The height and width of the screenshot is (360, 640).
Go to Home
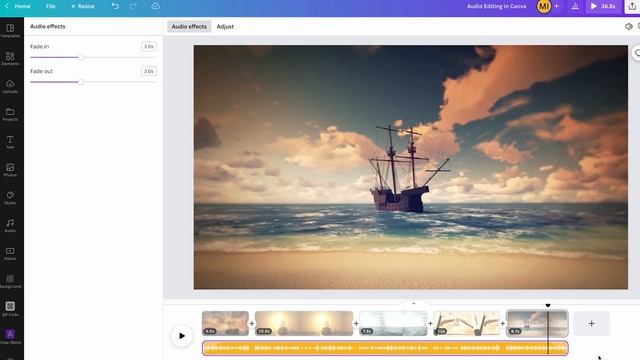pos(22,6)
